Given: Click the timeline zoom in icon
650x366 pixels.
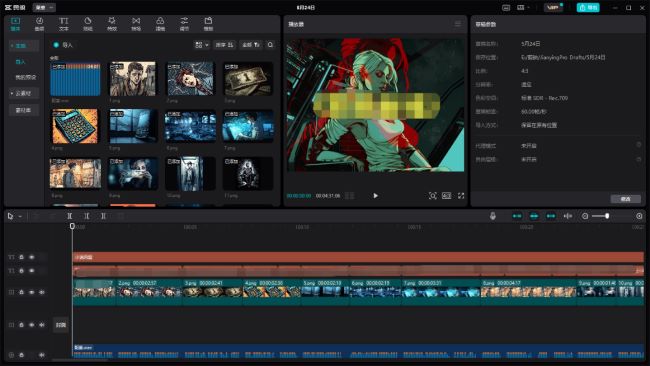Looking at the screenshot, I should pyautogui.click(x=639, y=216).
